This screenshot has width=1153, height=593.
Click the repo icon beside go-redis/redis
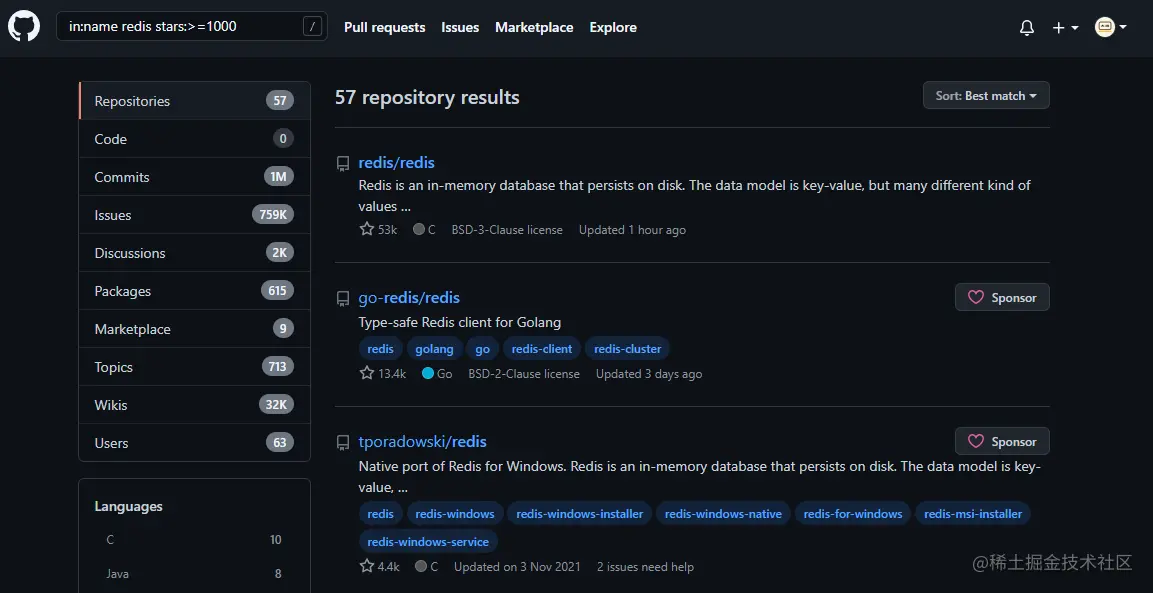[x=343, y=299]
